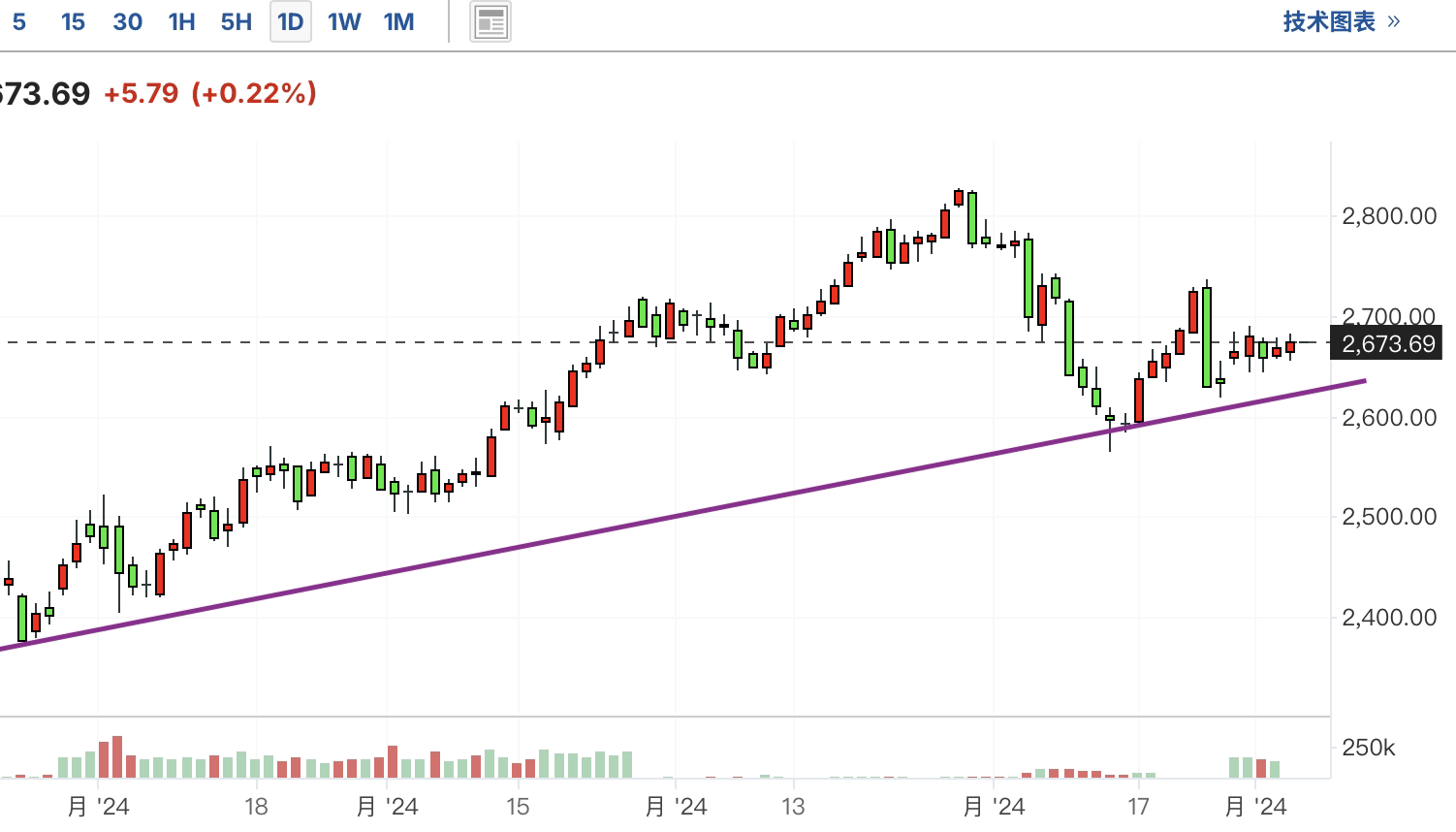
Task: Switch chart to 30-minute interval
Action: 127,22
